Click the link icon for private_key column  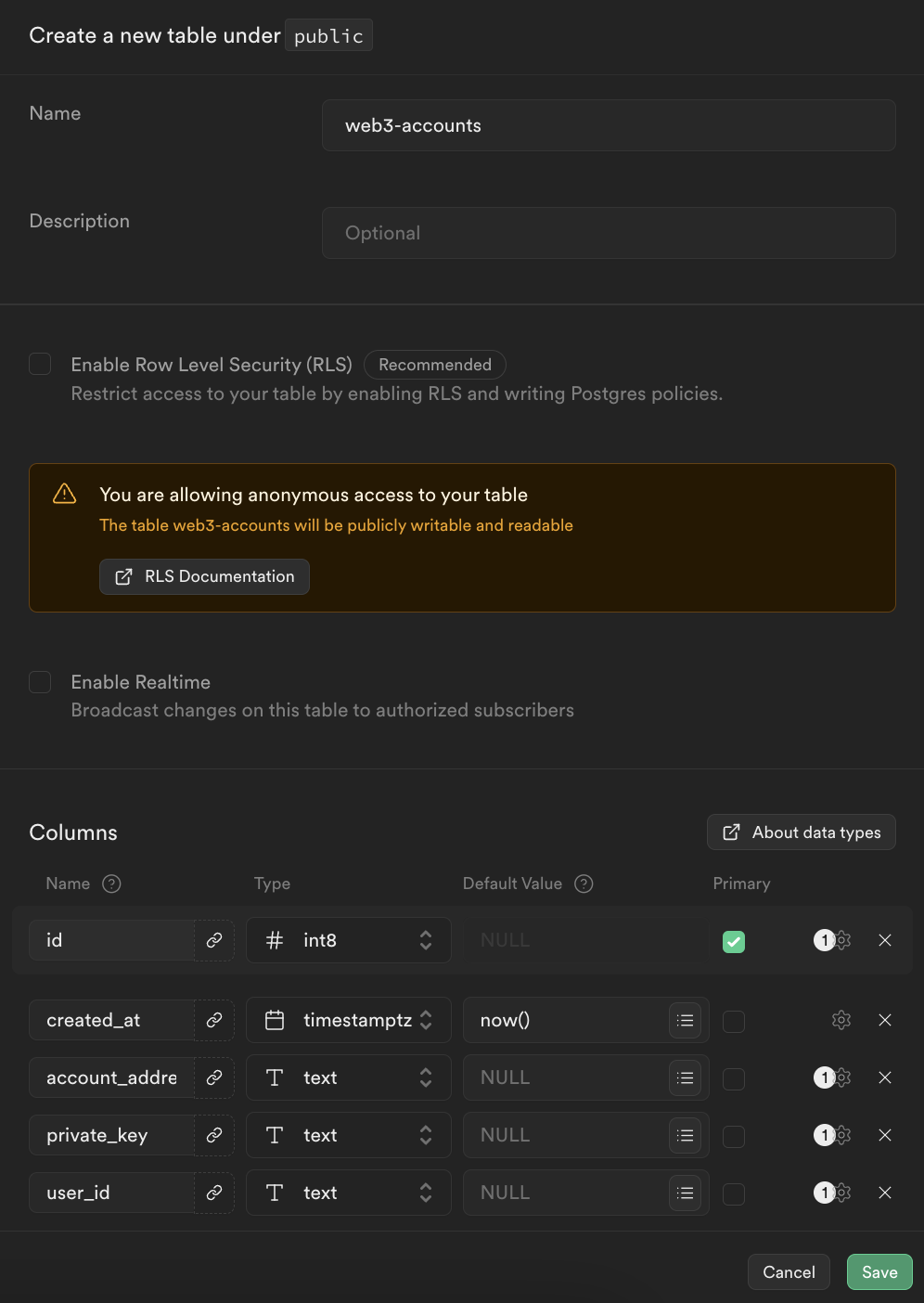(214, 1135)
